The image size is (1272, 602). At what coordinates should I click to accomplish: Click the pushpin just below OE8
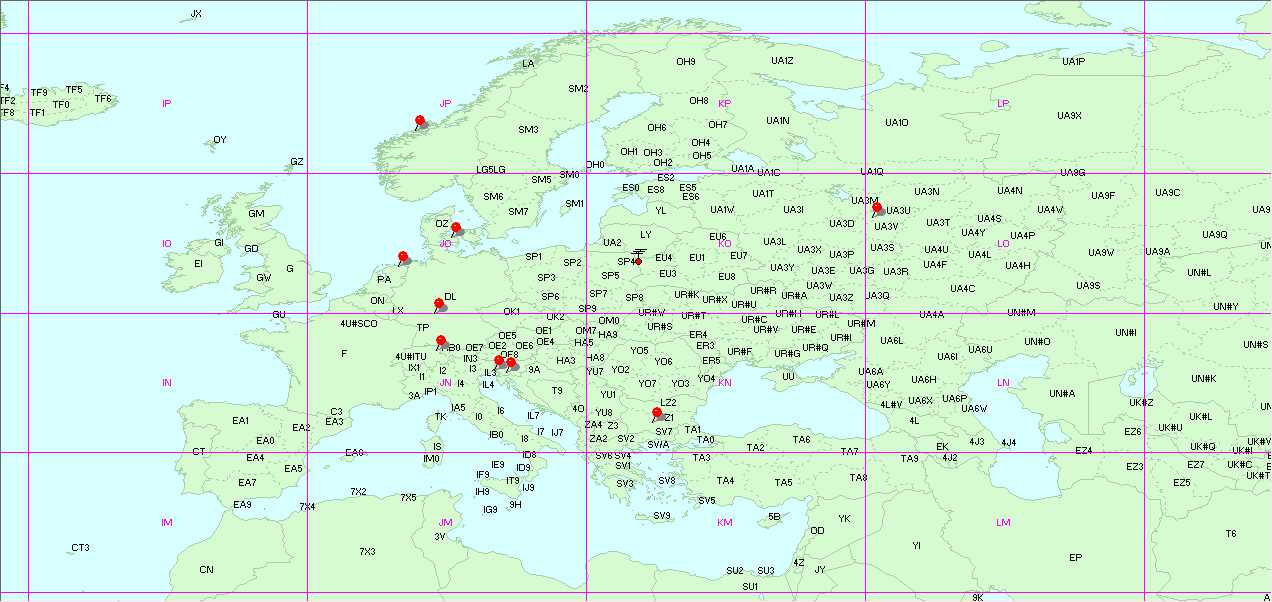tap(511, 364)
